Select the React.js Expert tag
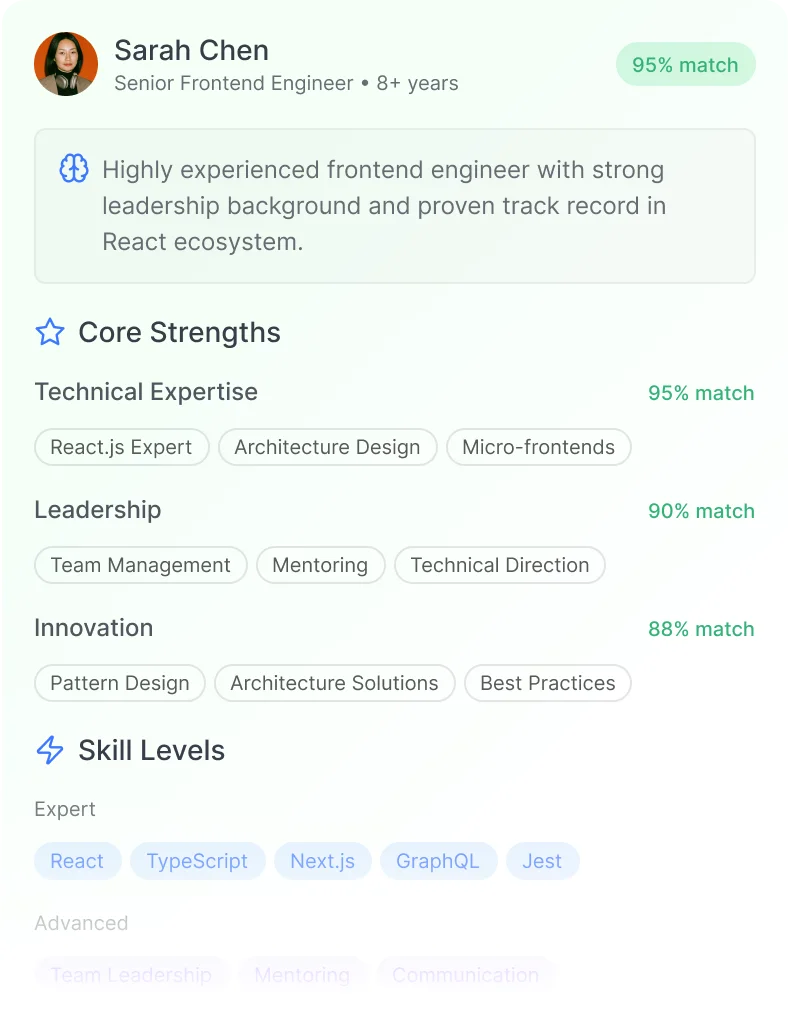The width and height of the screenshot is (790, 1030). (x=121, y=447)
